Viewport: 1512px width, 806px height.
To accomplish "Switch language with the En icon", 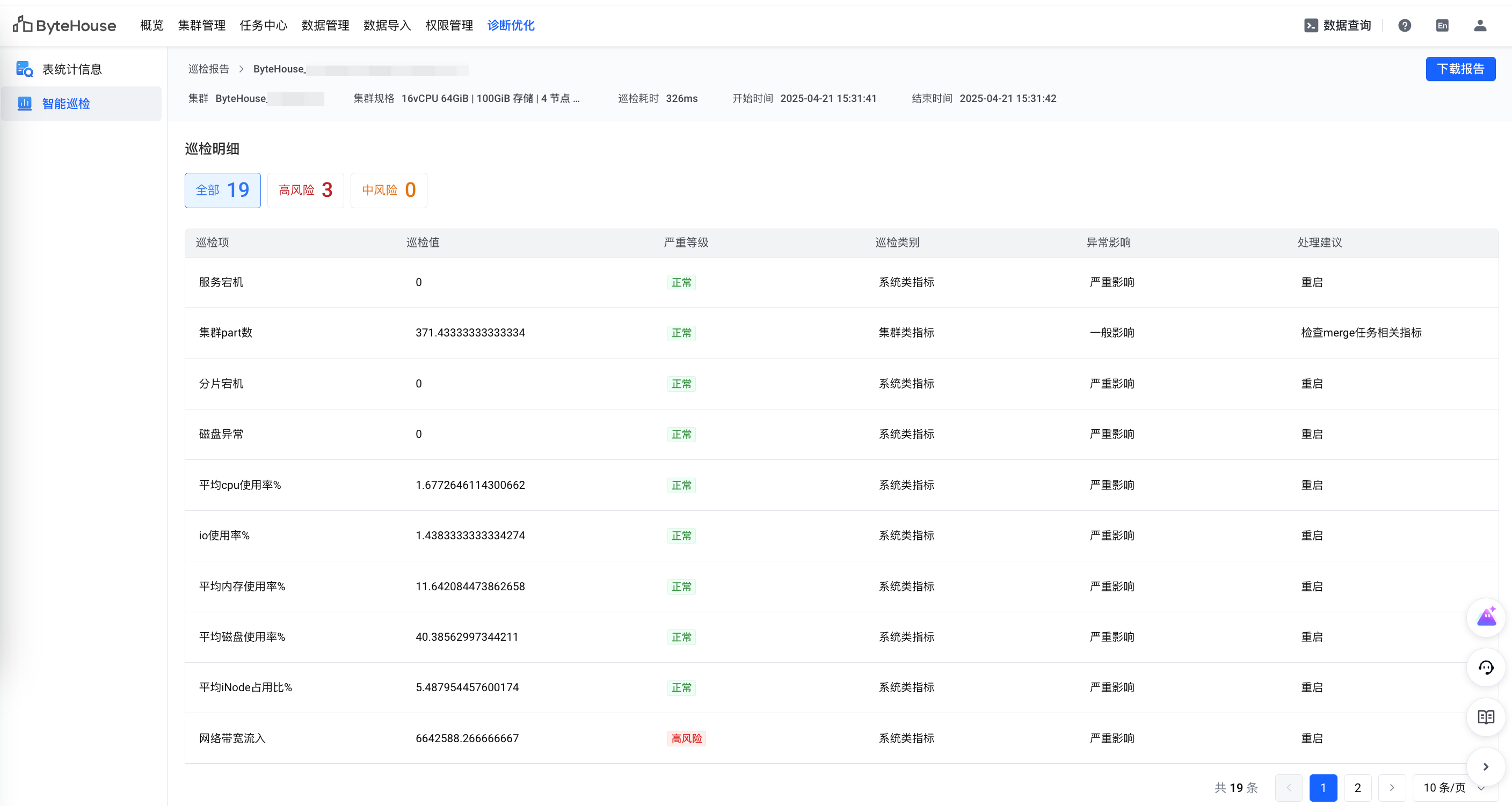I will [x=1442, y=25].
